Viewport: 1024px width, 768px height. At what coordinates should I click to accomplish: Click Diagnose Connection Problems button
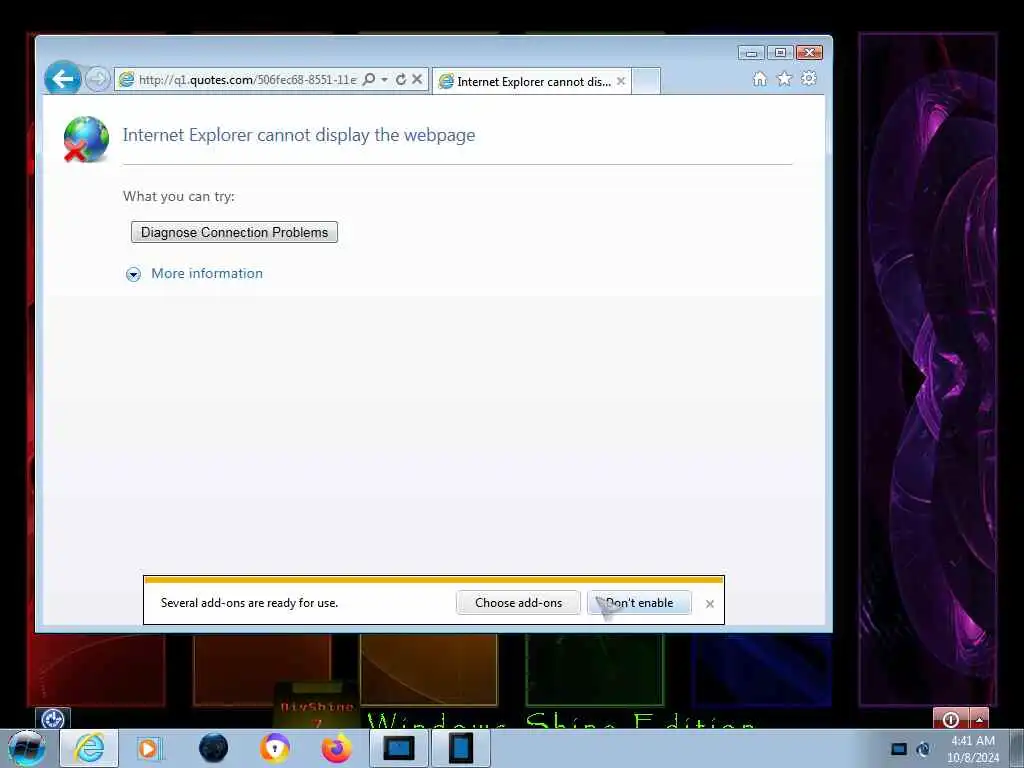point(234,232)
